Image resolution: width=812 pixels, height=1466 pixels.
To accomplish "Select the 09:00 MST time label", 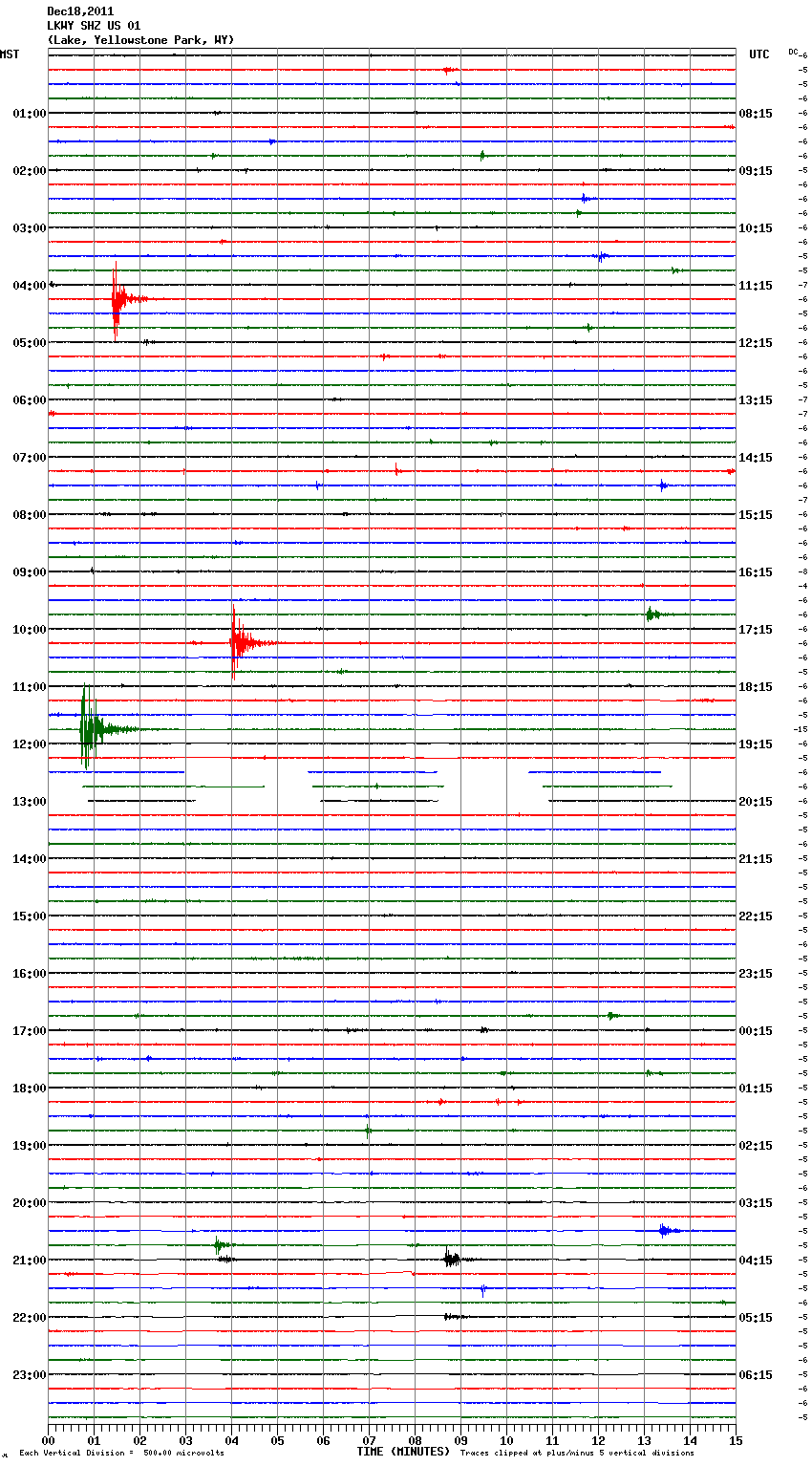I will (x=29, y=572).
